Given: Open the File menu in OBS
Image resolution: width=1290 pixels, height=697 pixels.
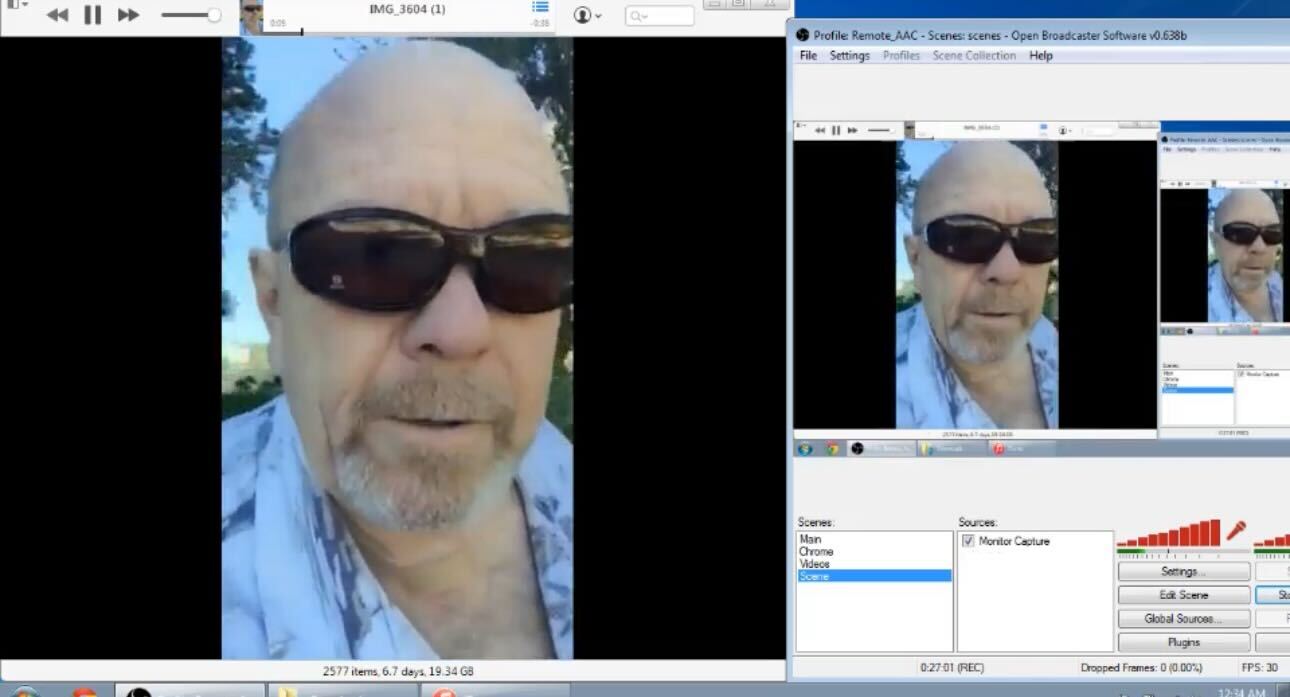Looking at the screenshot, I should click(808, 56).
